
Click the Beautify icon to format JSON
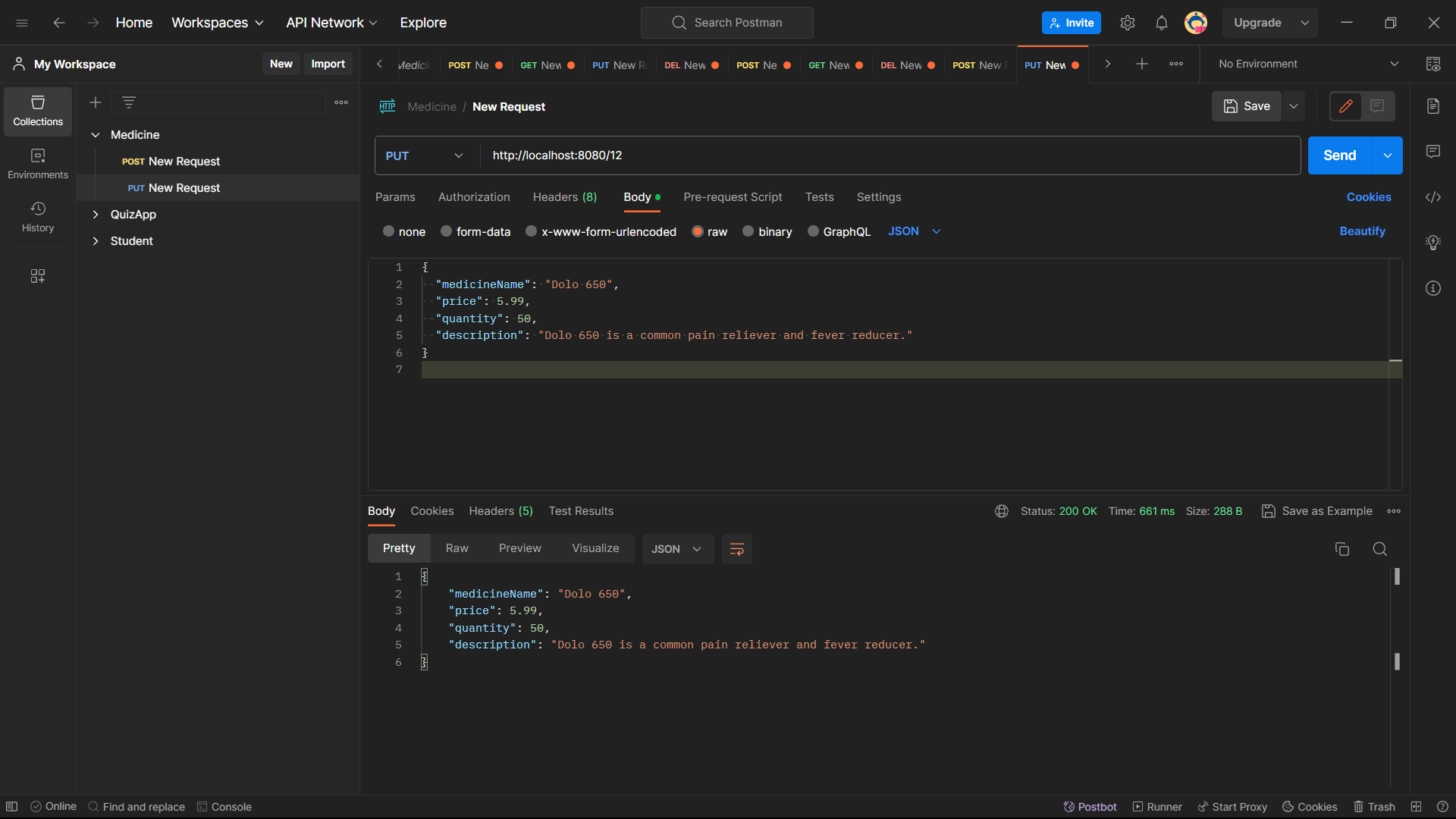(1363, 231)
